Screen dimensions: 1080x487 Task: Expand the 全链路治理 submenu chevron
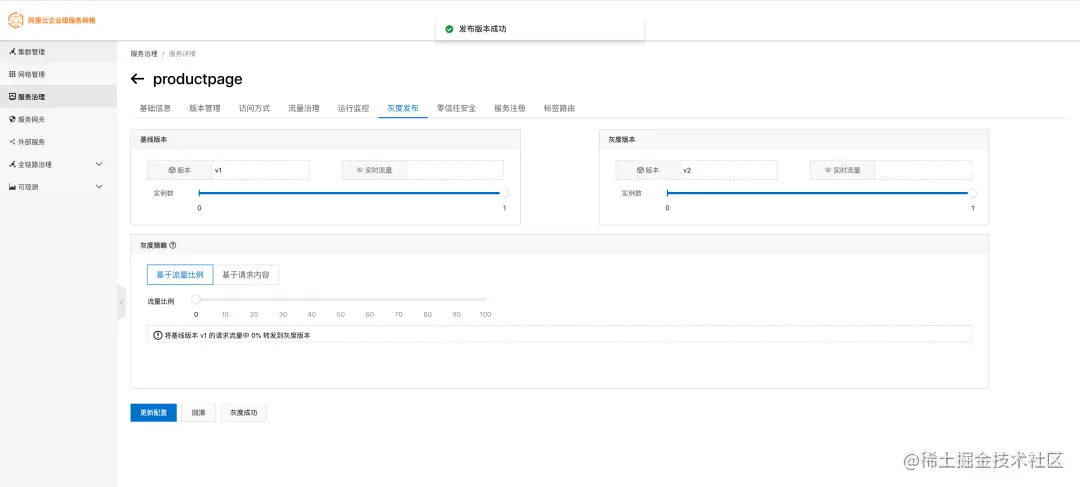(x=98, y=165)
